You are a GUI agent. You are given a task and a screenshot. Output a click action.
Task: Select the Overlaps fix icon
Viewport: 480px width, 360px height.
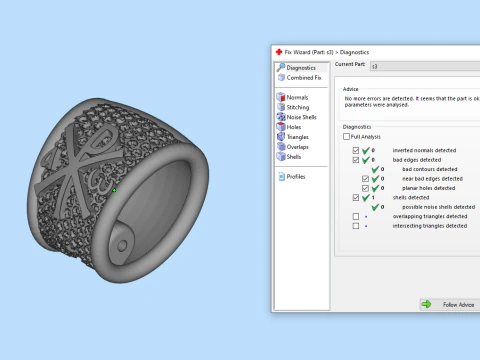coord(281,147)
